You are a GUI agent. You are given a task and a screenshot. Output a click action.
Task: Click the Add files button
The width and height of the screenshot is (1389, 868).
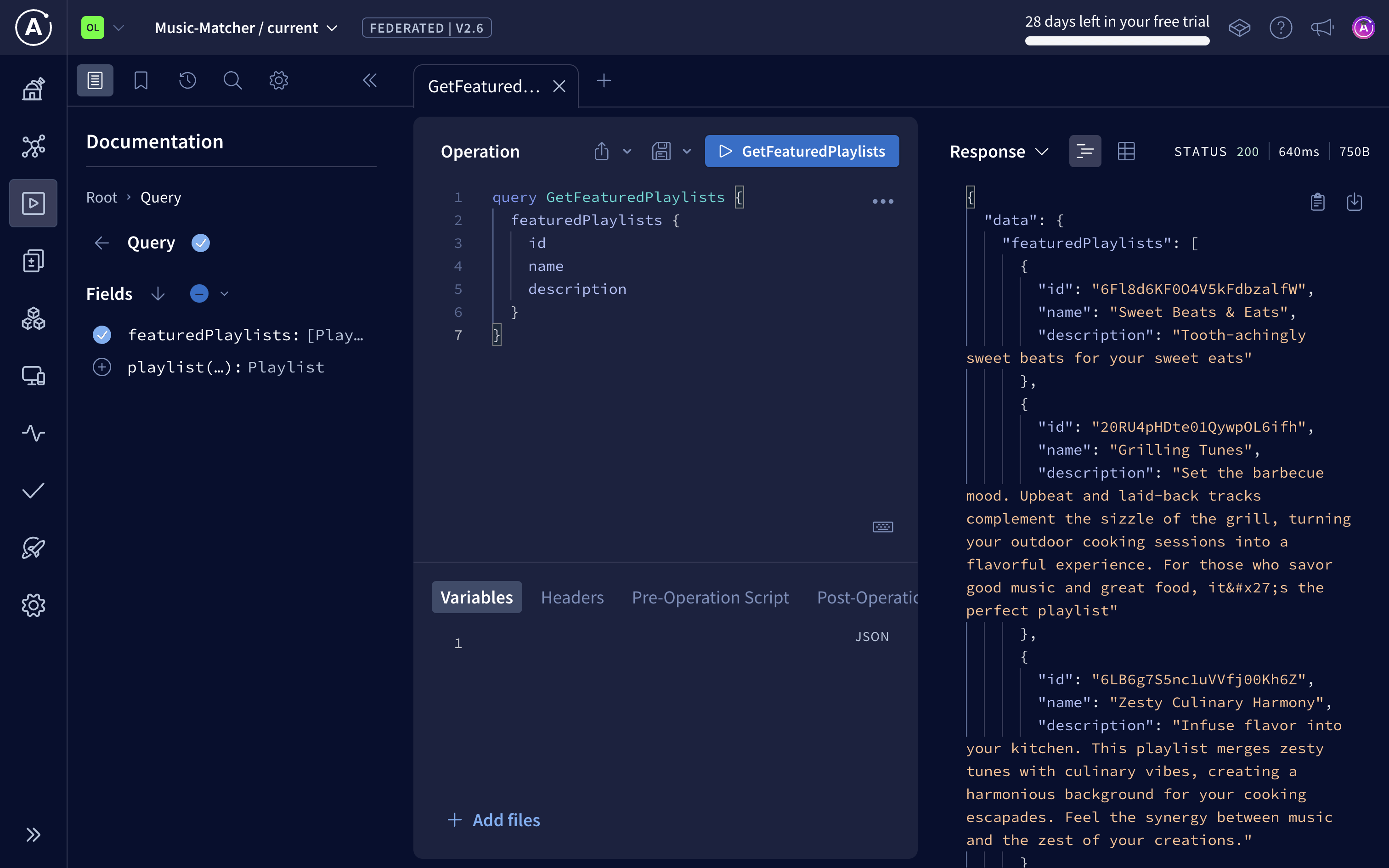(494, 820)
